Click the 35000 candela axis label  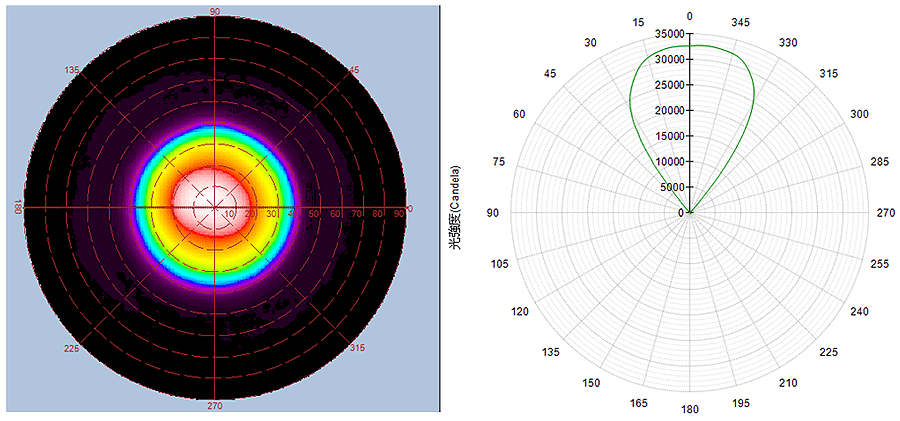point(662,33)
